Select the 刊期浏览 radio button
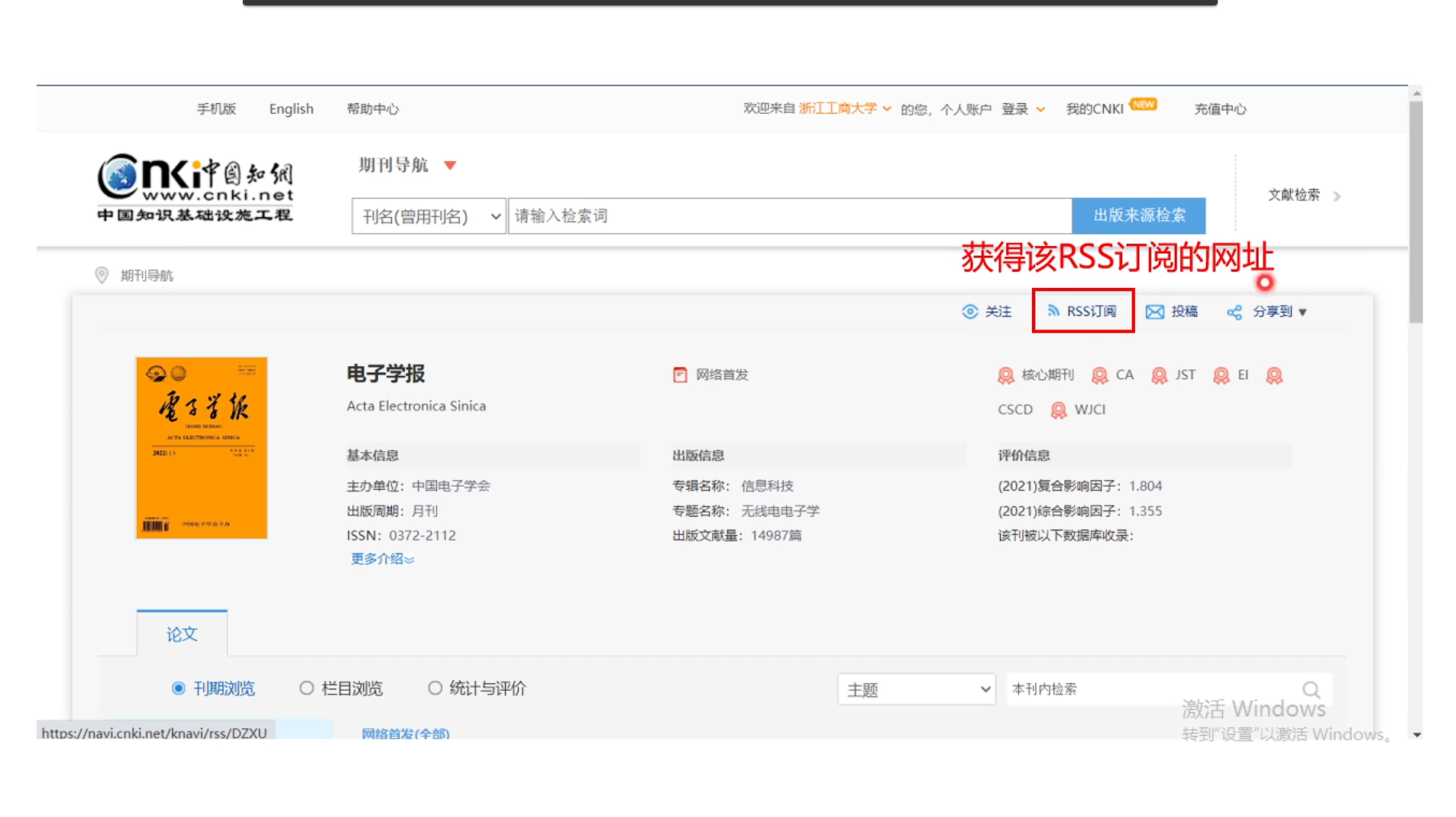Viewport: 1456px width, 817px height. pos(178,688)
